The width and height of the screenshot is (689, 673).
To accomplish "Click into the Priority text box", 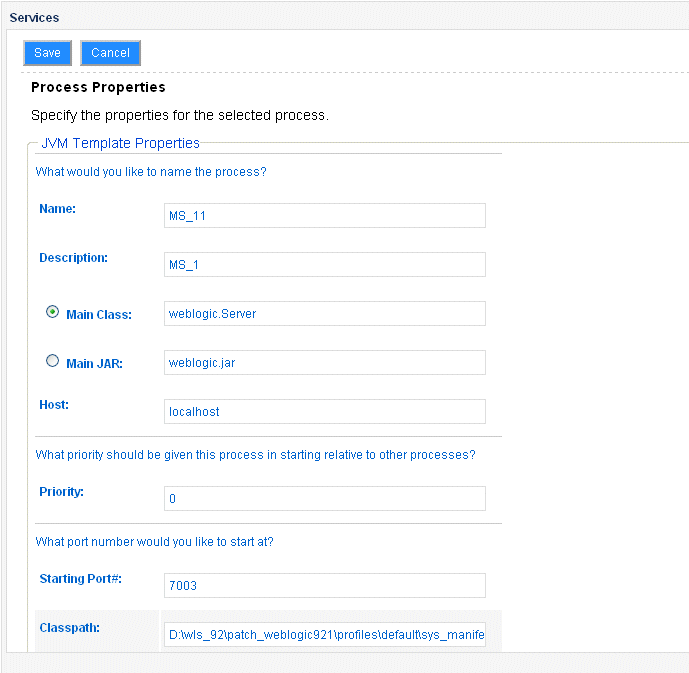I will point(324,498).
